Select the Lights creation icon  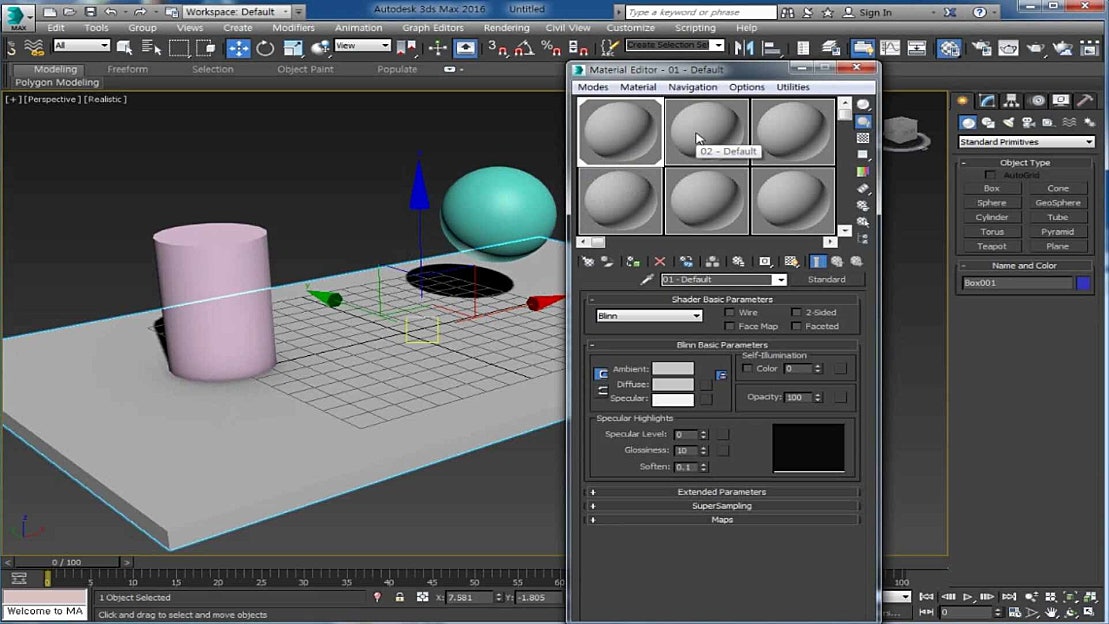[x=1009, y=121]
